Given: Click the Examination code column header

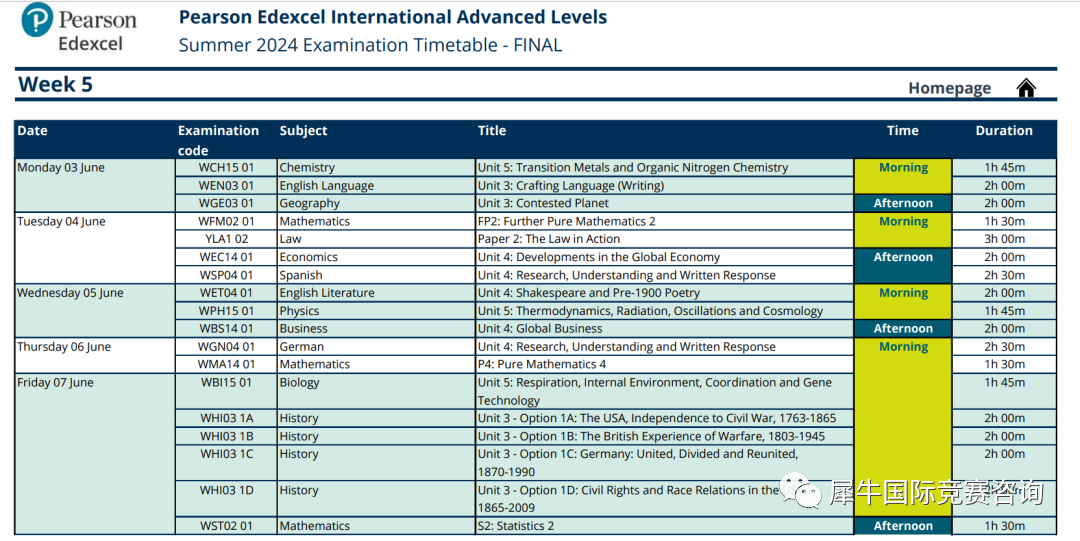Looking at the screenshot, I should coord(218,140).
